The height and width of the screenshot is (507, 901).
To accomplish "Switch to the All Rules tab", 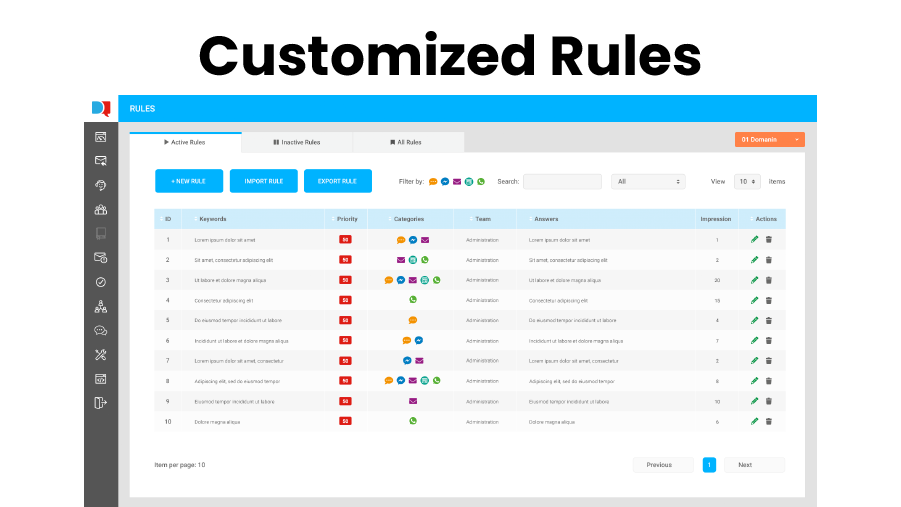I will pyautogui.click(x=407, y=142).
